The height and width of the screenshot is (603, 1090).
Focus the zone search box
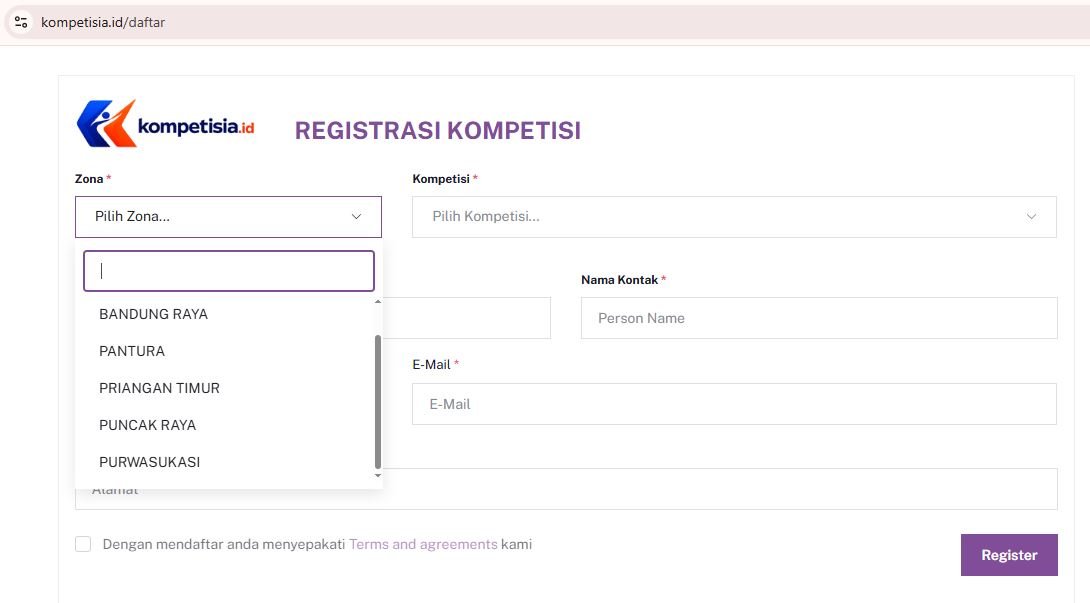[229, 271]
